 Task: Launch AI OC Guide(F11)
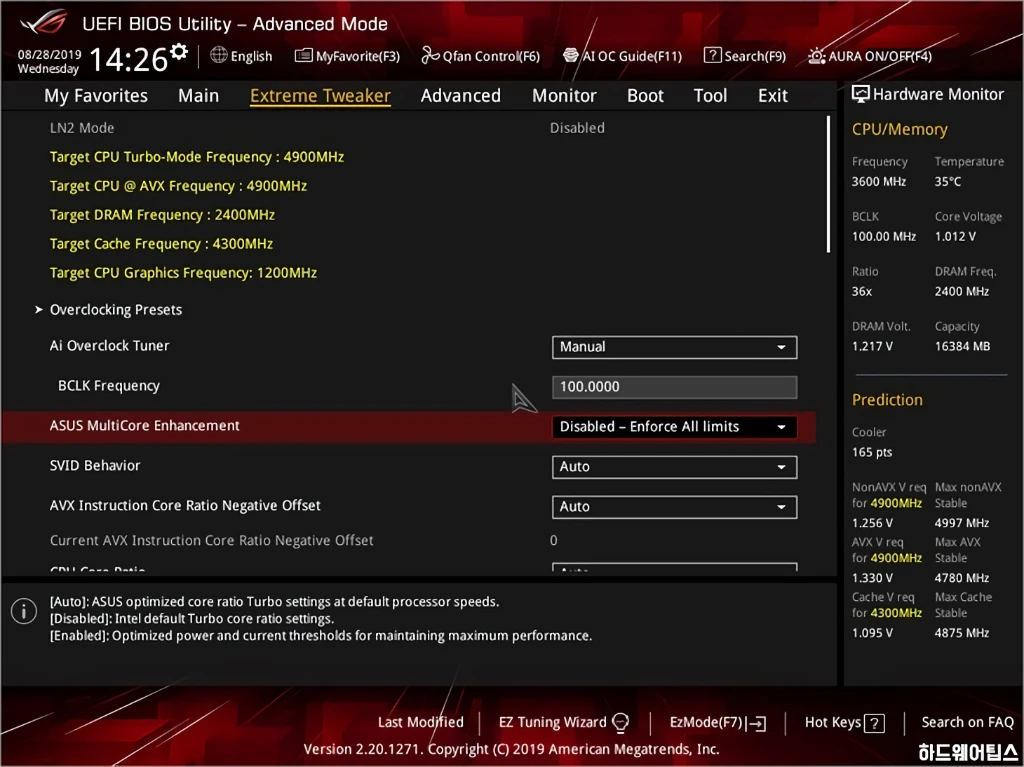(622, 56)
